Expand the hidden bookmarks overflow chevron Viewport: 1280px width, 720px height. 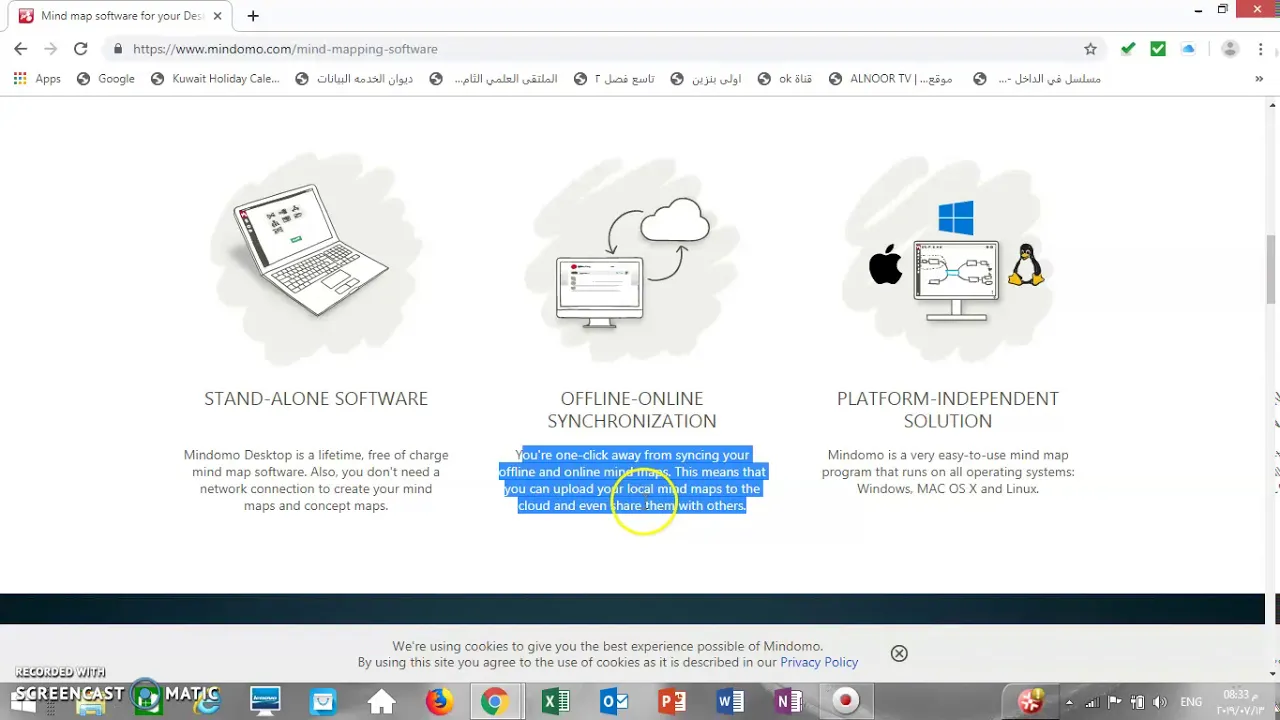(1259, 79)
